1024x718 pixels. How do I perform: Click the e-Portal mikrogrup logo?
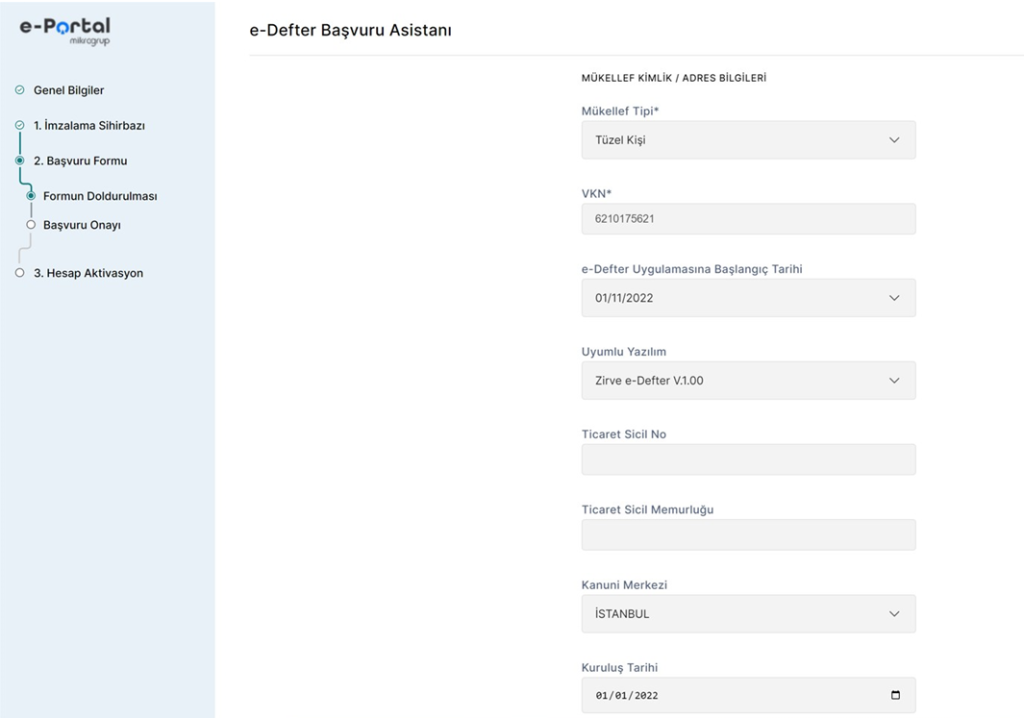coord(64,30)
